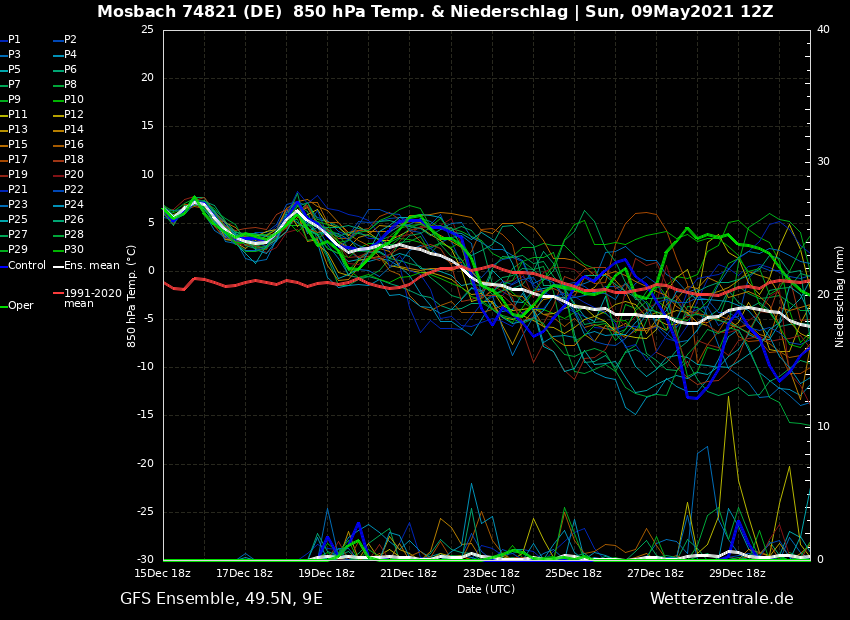
Task: Toggle the Control run legend entry
Action: click(26, 266)
